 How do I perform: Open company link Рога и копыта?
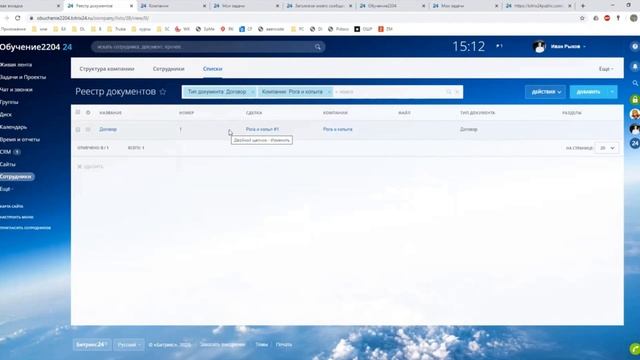[338, 129]
